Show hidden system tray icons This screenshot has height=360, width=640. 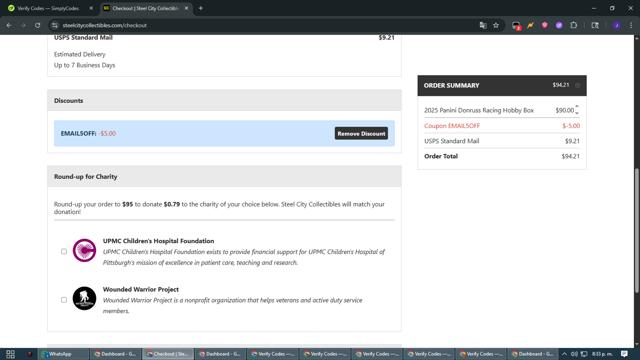click(x=564, y=354)
